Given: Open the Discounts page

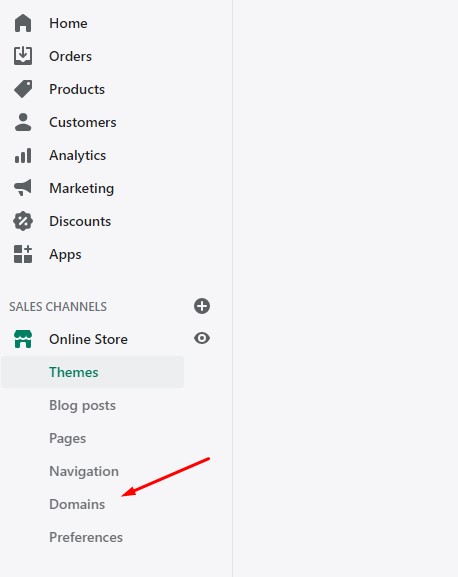Looking at the screenshot, I should tap(80, 221).
